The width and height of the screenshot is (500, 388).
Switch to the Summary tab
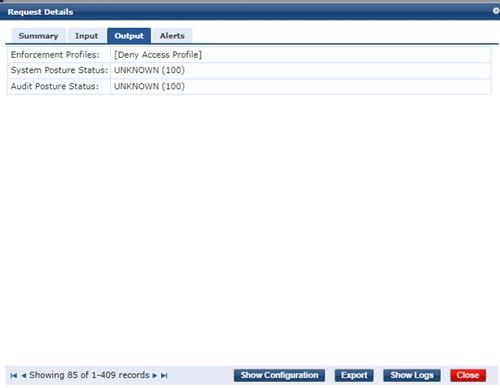pyautogui.click(x=38, y=36)
